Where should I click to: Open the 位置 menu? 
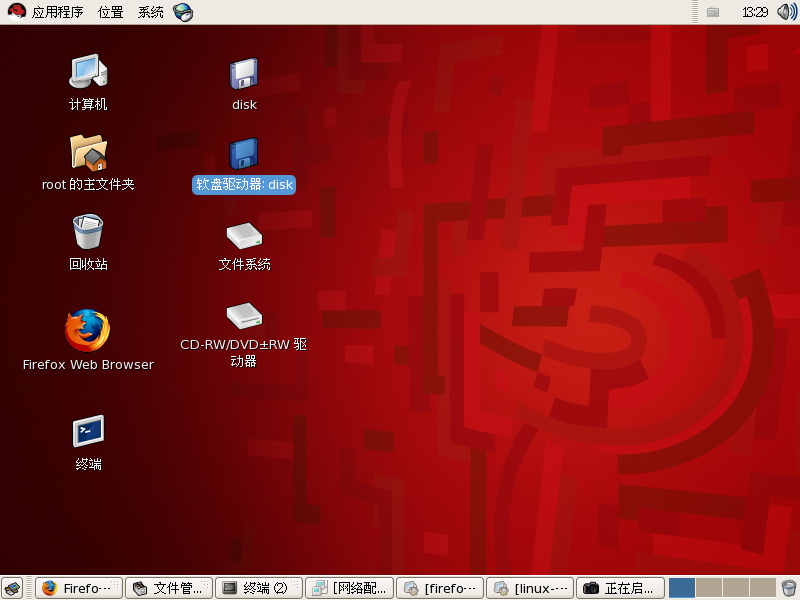(109, 12)
